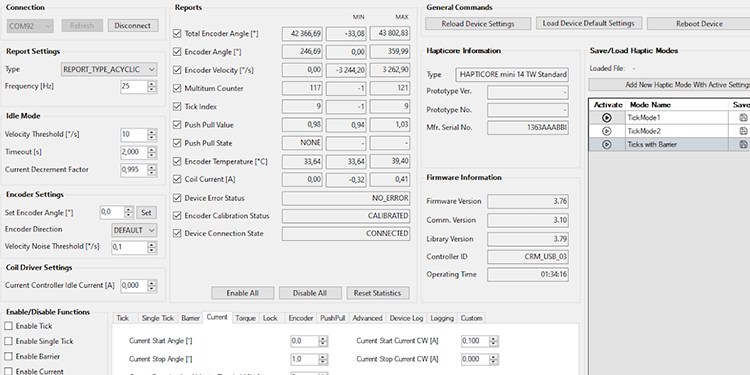Activate Ticks with Barrier play icon

pyautogui.click(x=607, y=144)
